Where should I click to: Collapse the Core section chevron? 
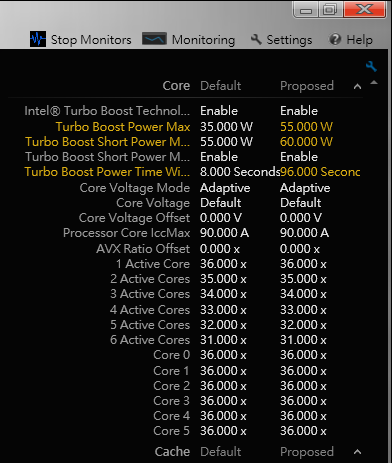(x=357, y=87)
